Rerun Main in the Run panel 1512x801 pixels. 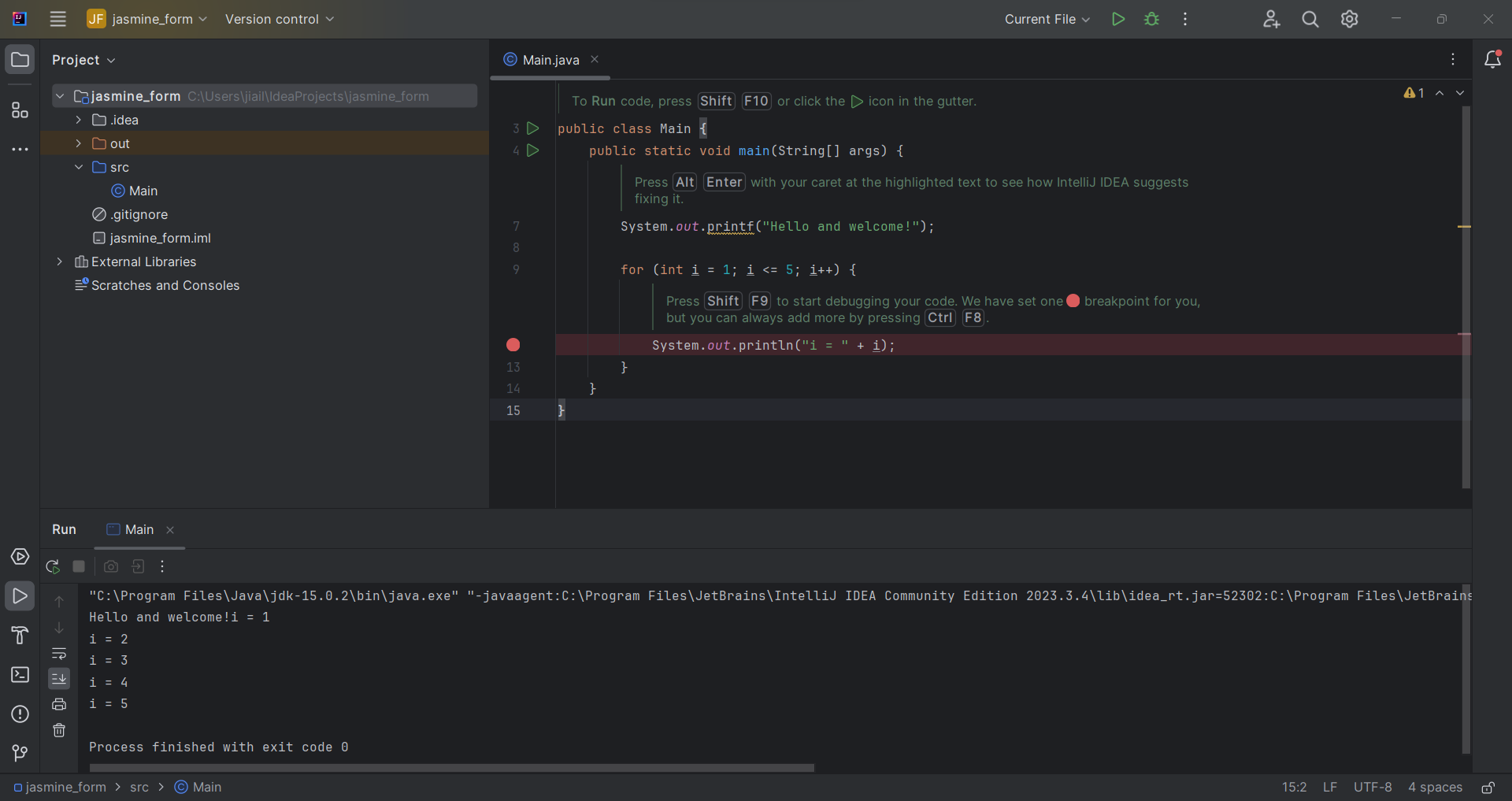click(x=53, y=566)
